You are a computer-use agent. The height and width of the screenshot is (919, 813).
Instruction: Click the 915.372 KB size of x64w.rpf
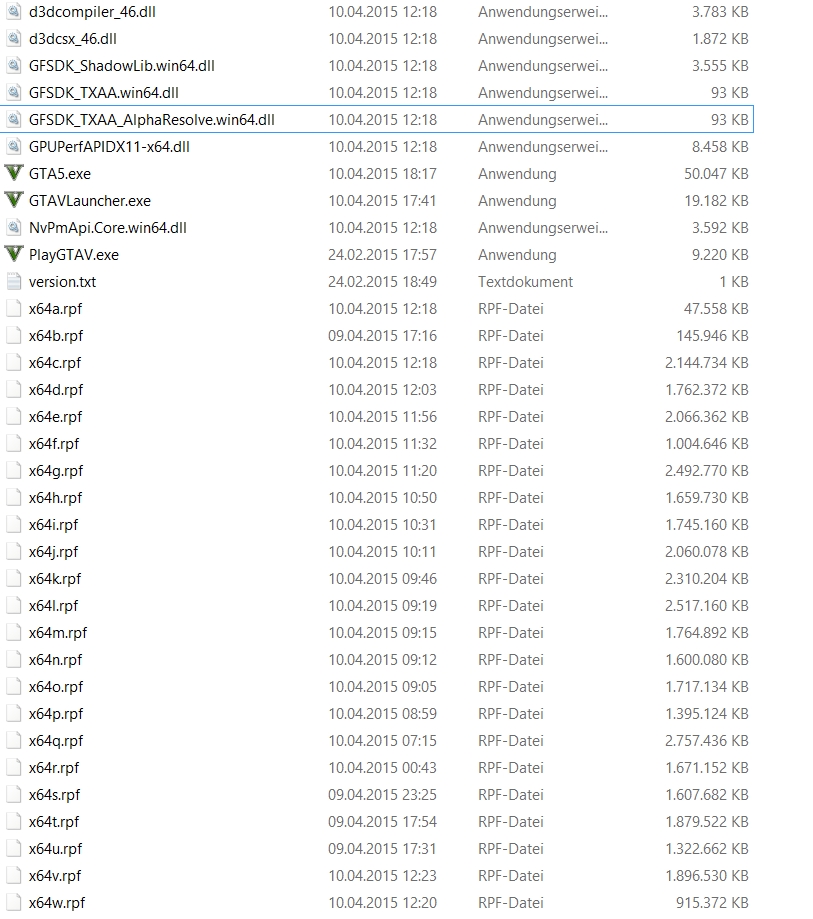click(712, 903)
